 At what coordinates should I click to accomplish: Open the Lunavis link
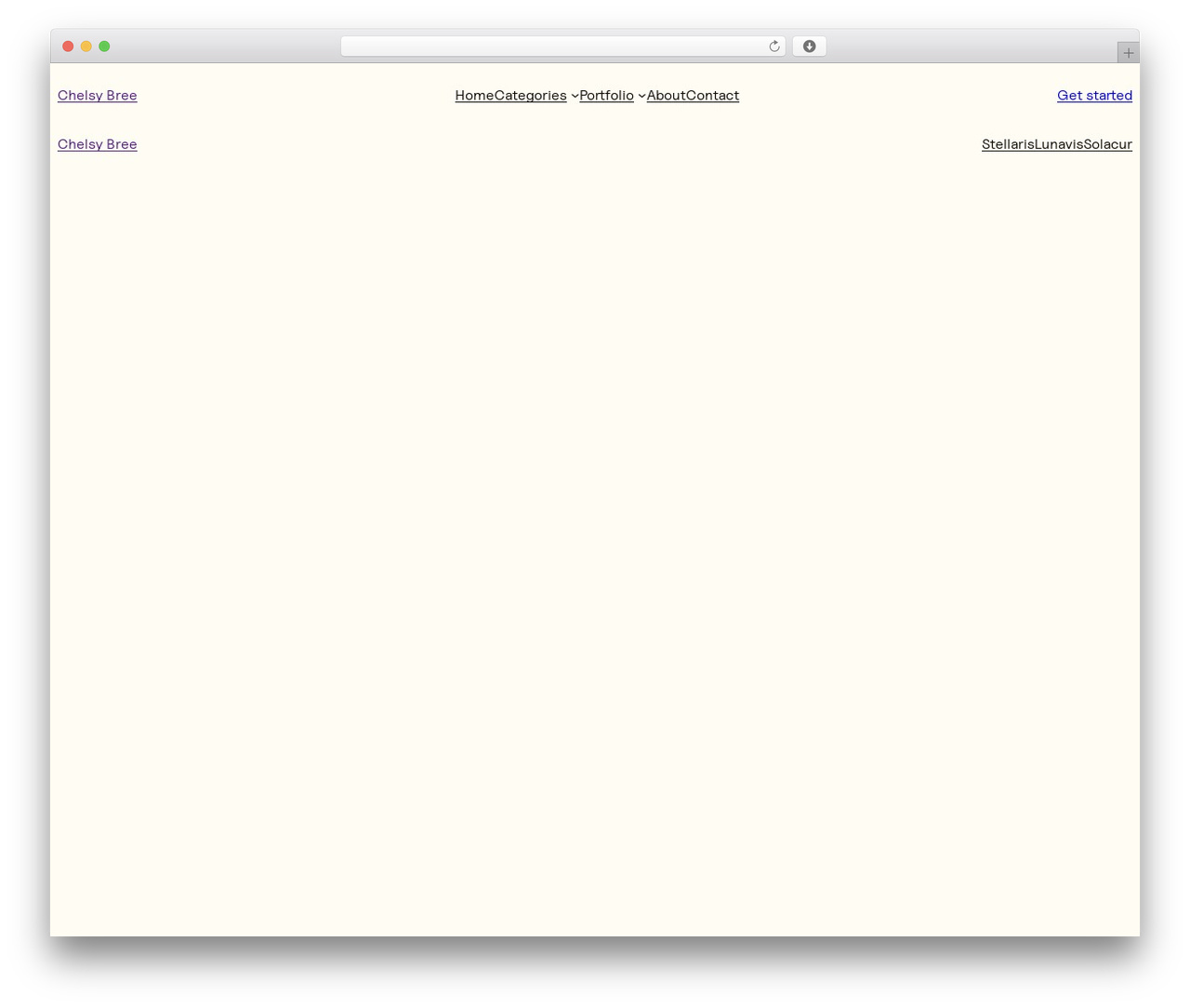point(1059,144)
